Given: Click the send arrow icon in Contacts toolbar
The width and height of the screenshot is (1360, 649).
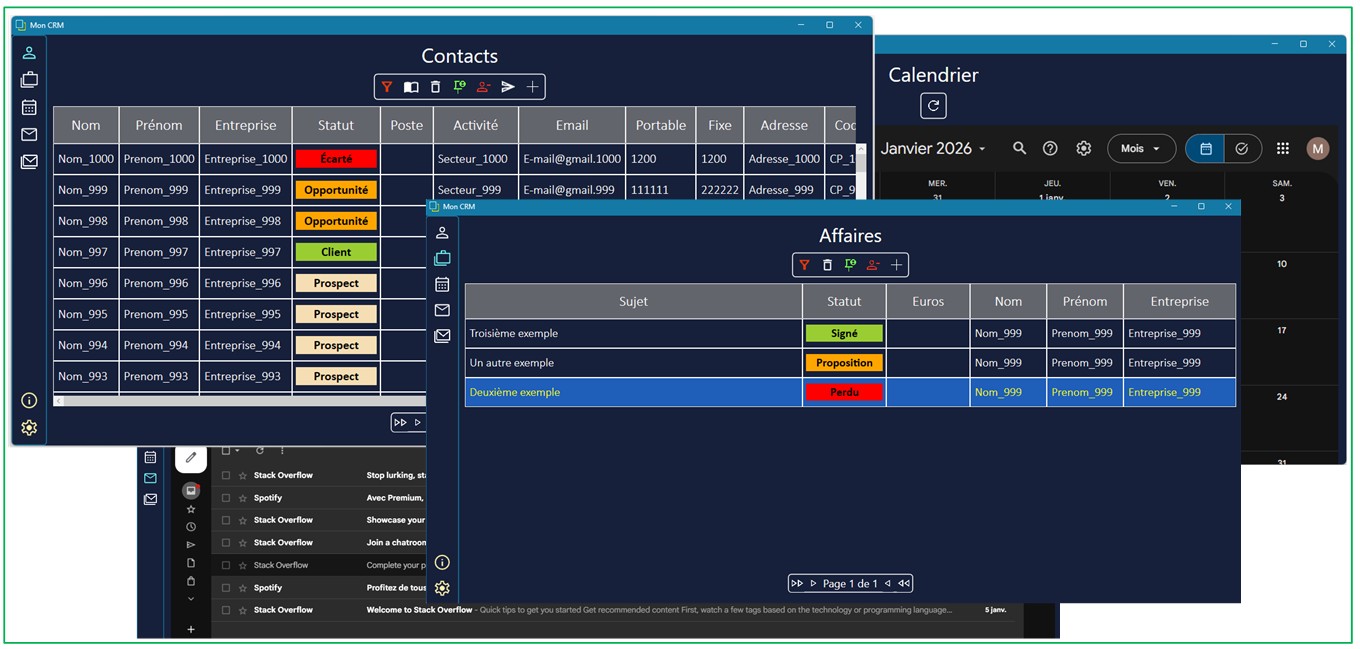Looking at the screenshot, I should click(x=508, y=87).
